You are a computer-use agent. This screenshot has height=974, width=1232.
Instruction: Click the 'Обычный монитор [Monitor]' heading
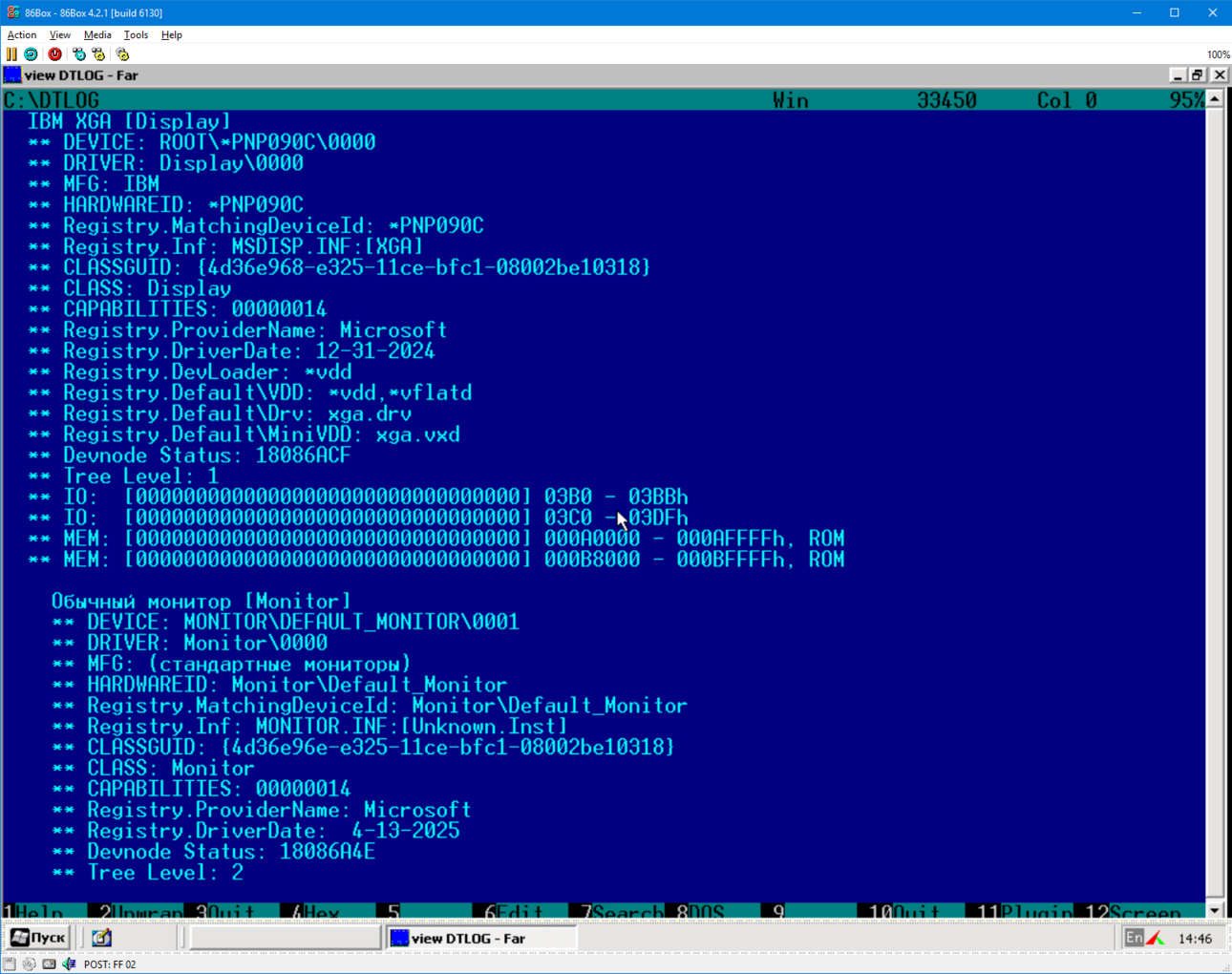coord(202,602)
